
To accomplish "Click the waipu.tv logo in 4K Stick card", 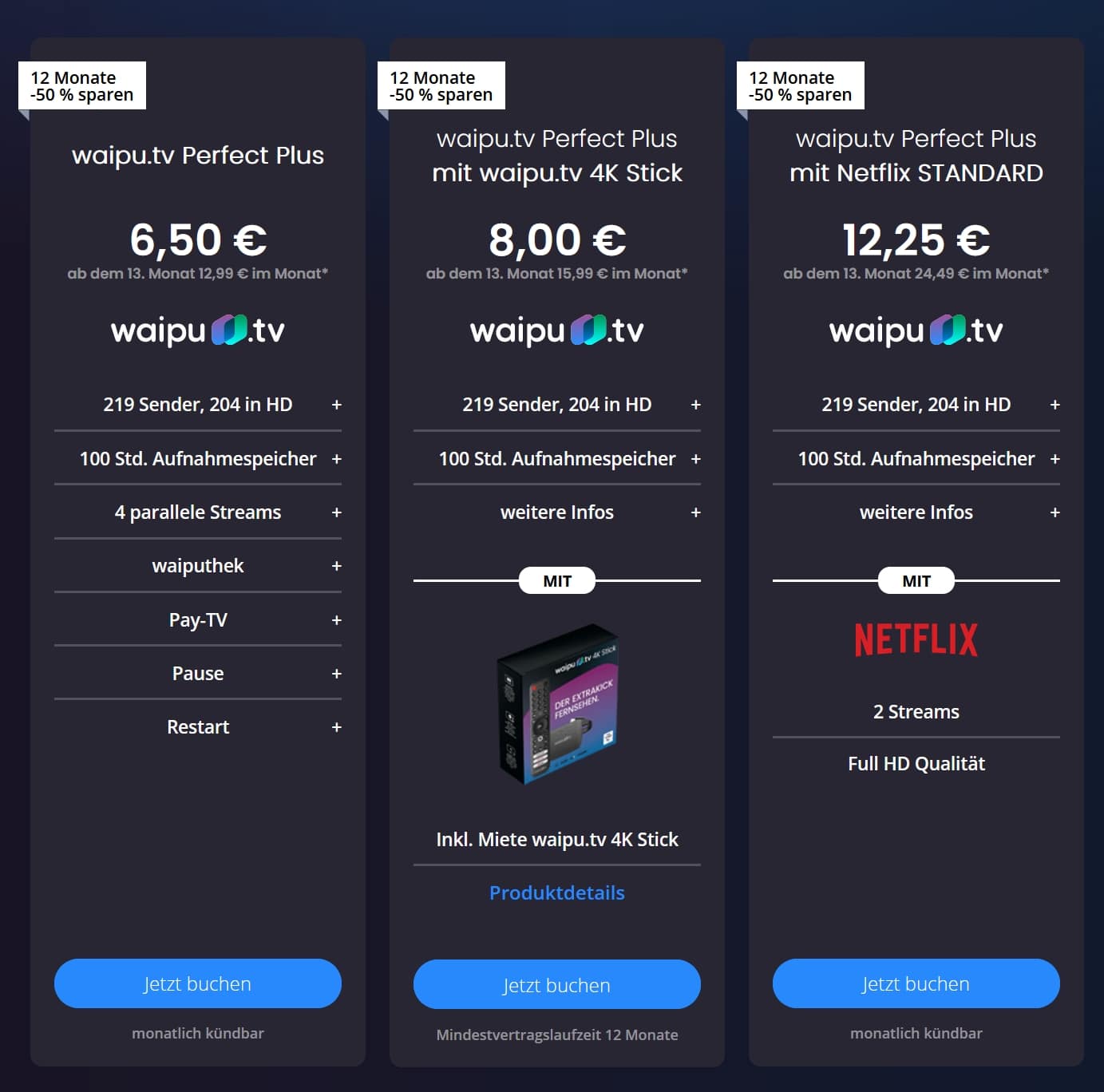I will click(557, 330).
